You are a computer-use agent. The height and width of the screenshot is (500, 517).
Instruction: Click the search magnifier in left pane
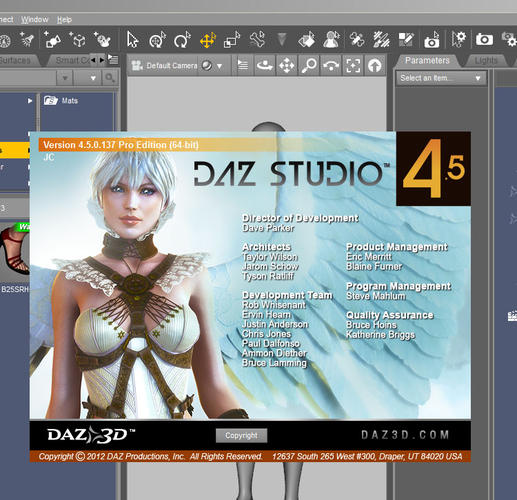110,78
